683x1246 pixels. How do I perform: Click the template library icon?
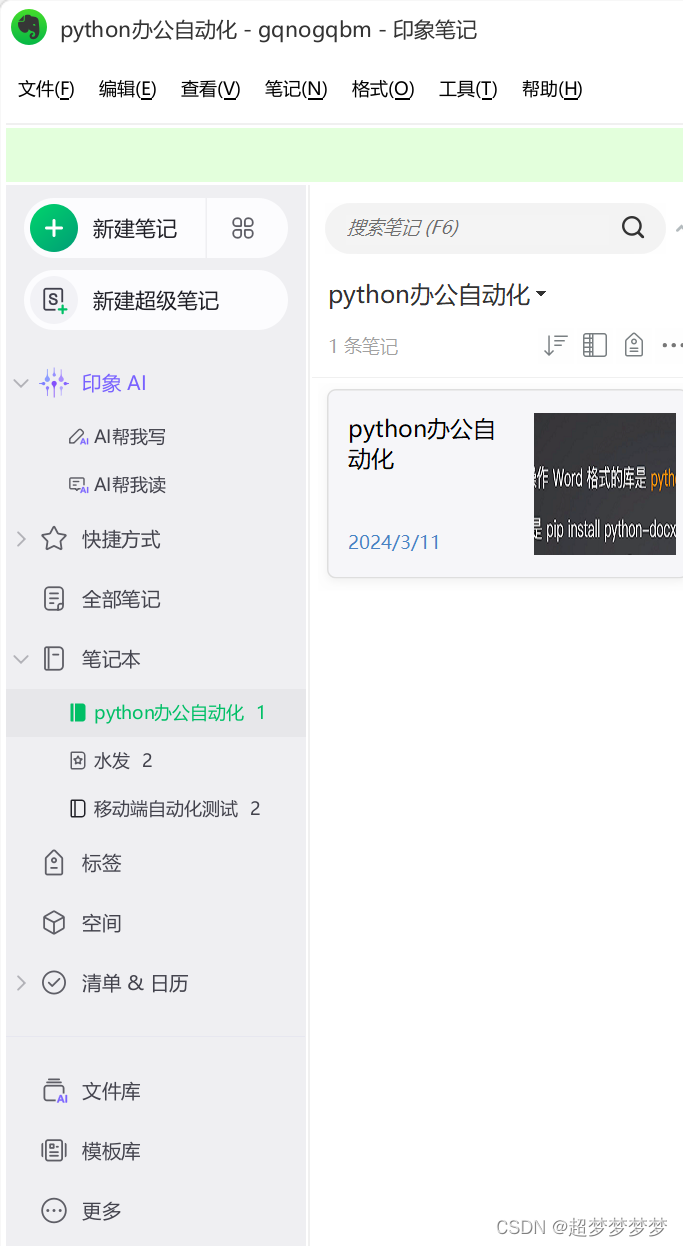[54, 1151]
